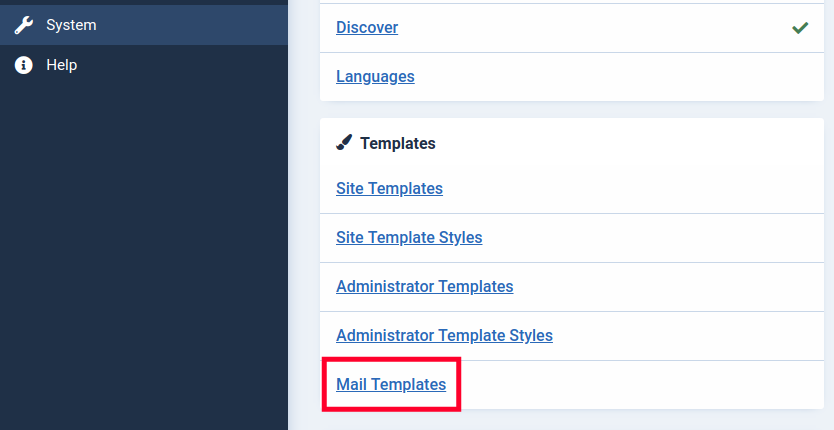Click blank space right of Administrator Templates link

click(x=670, y=286)
